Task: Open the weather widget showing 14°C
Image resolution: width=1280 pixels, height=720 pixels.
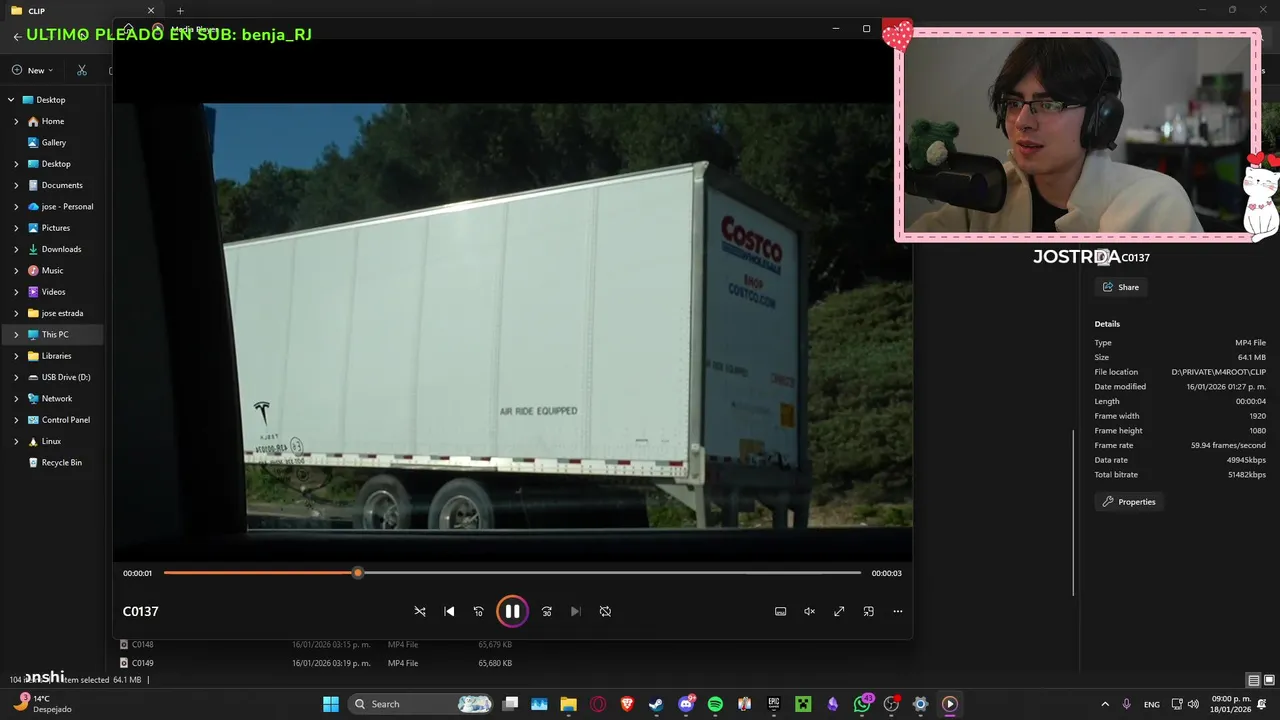Action: click(45, 704)
